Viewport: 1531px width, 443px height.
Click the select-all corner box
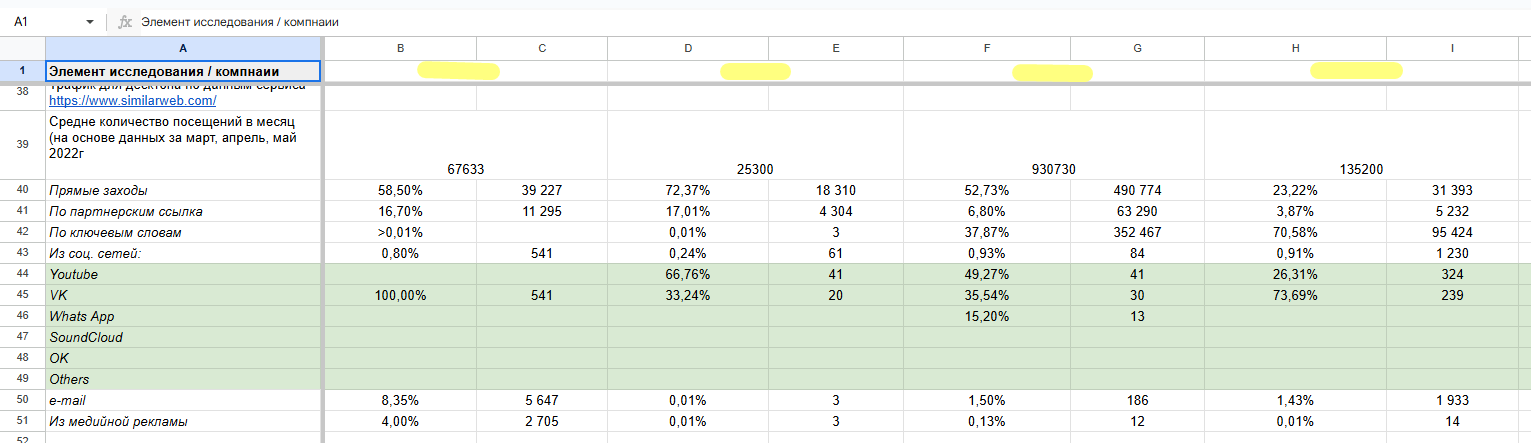tap(23, 48)
